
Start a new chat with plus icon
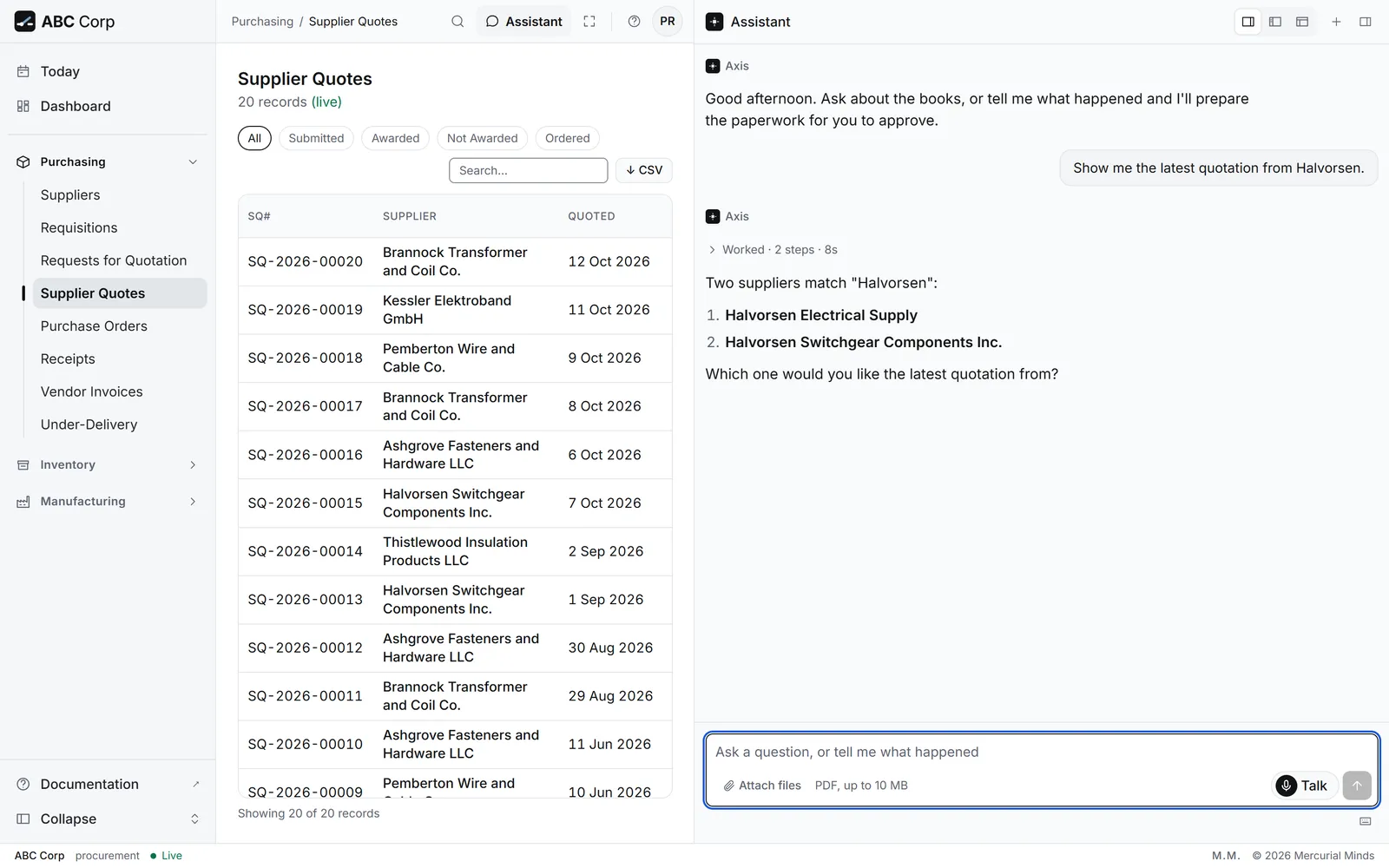tap(1337, 22)
